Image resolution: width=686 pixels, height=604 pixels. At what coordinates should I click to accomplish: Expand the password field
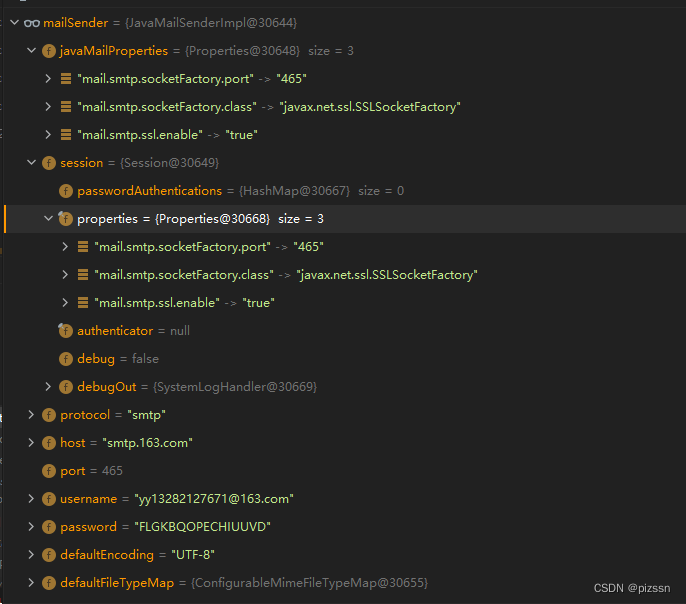(x=31, y=527)
